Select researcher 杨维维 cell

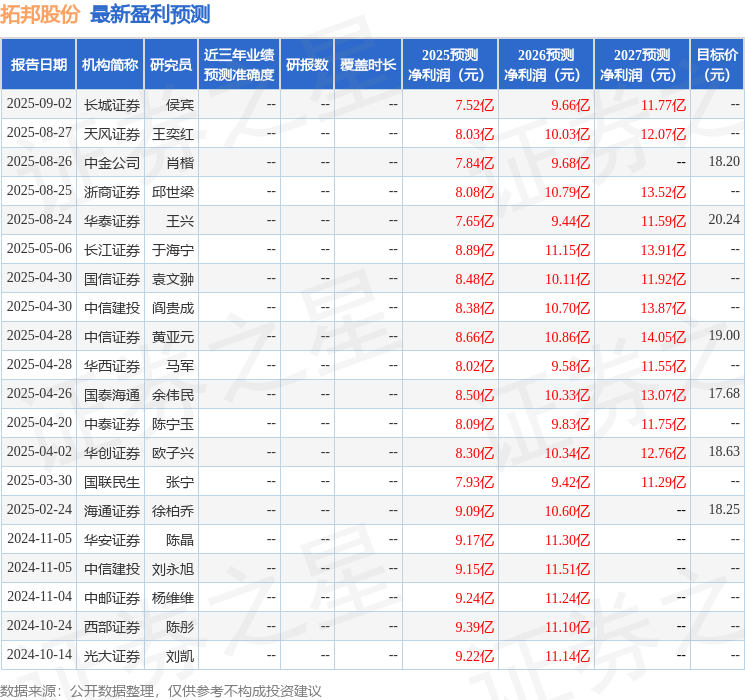pyautogui.click(x=173, y=598)
